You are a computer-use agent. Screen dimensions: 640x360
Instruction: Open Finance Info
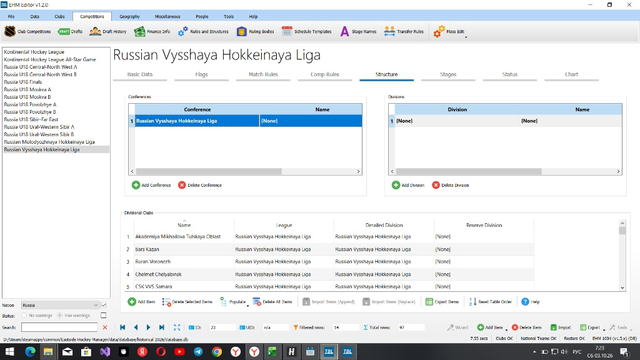click(152, 31)
